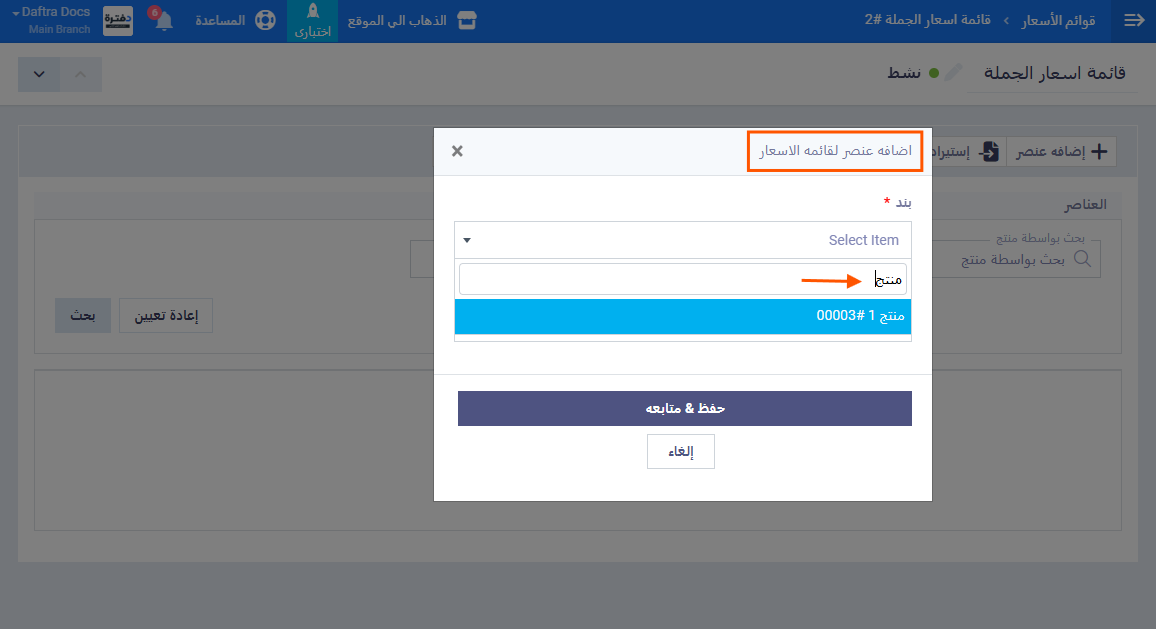Click the store icon for going to the site
Viewport: 1156px width, 629px height.
coord(465,21)
